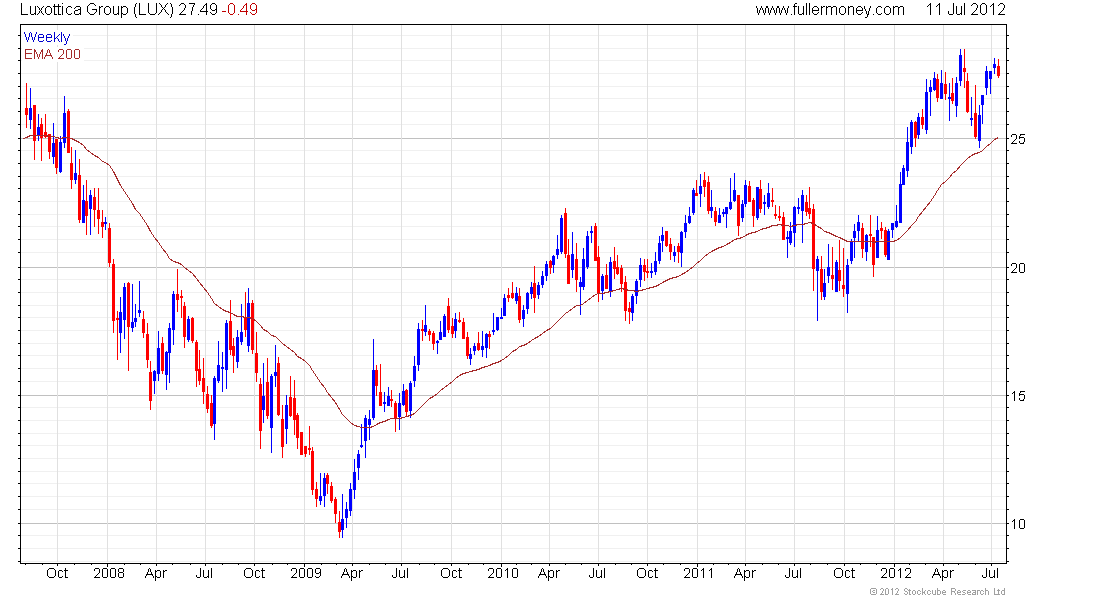
Task: Open the www.fullermoney.com link
Action: click(830, 10)
